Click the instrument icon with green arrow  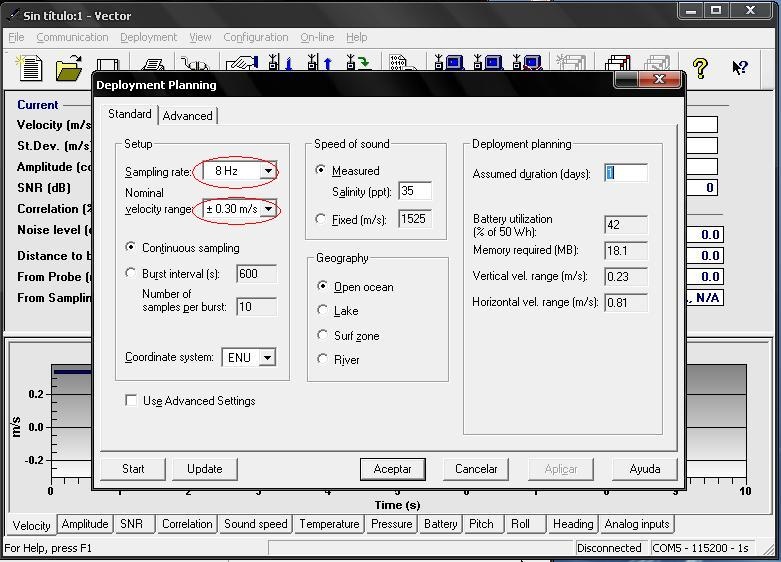tap(358, 63)
